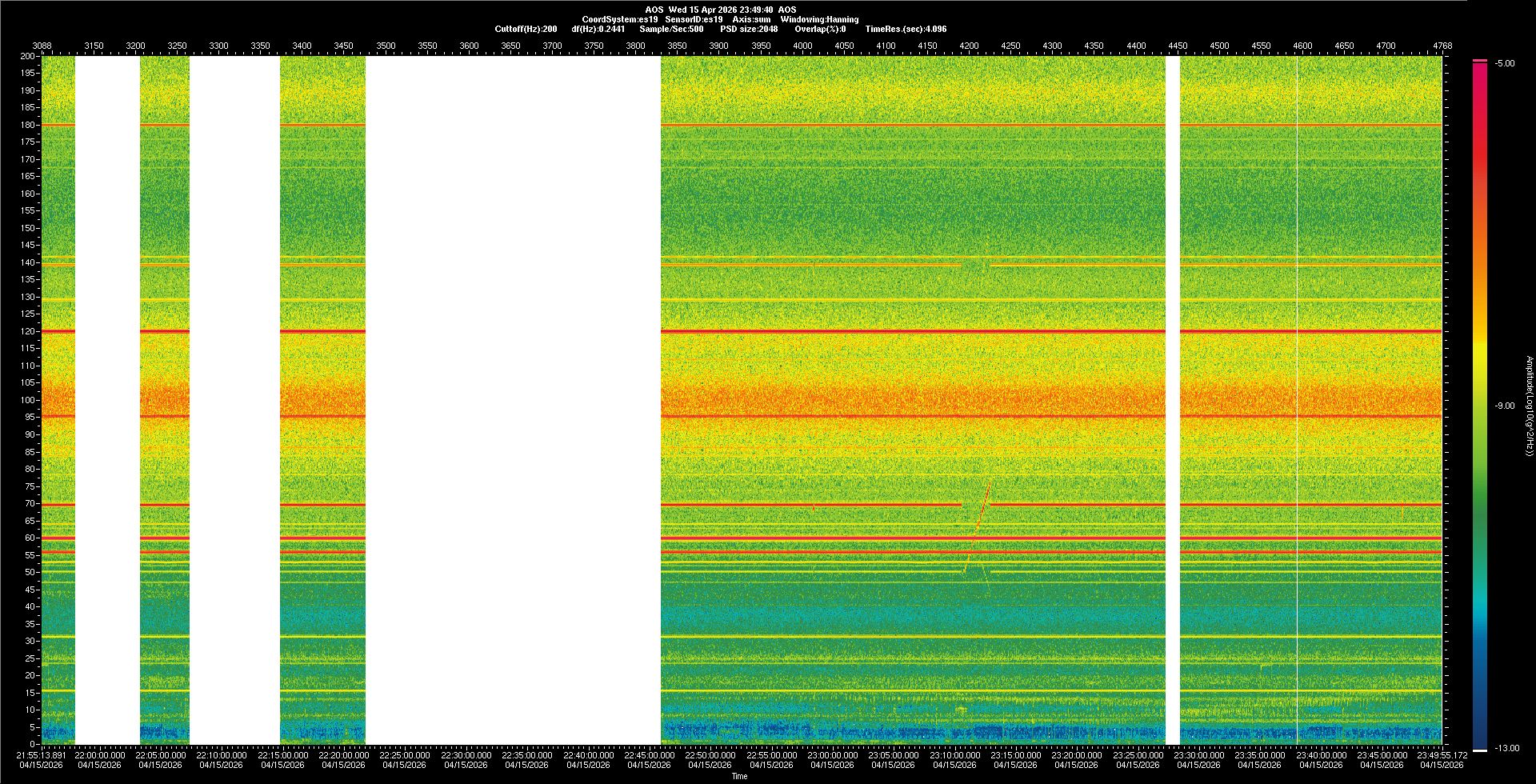Click the PSD size:2048 label

pos(749,29)
